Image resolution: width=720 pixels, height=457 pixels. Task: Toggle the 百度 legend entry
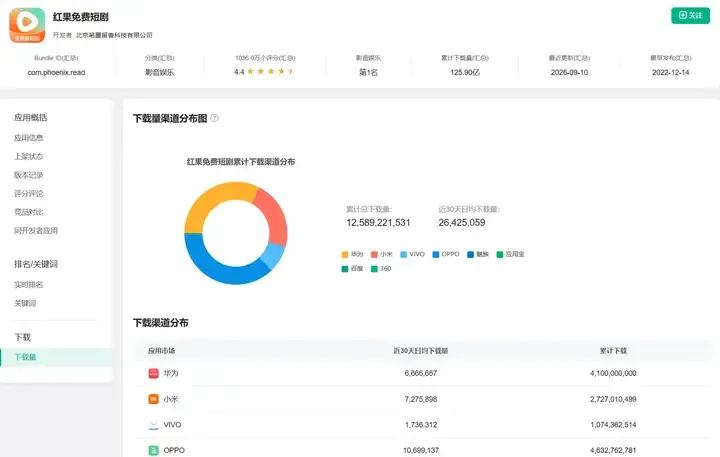tap(352, 269)
